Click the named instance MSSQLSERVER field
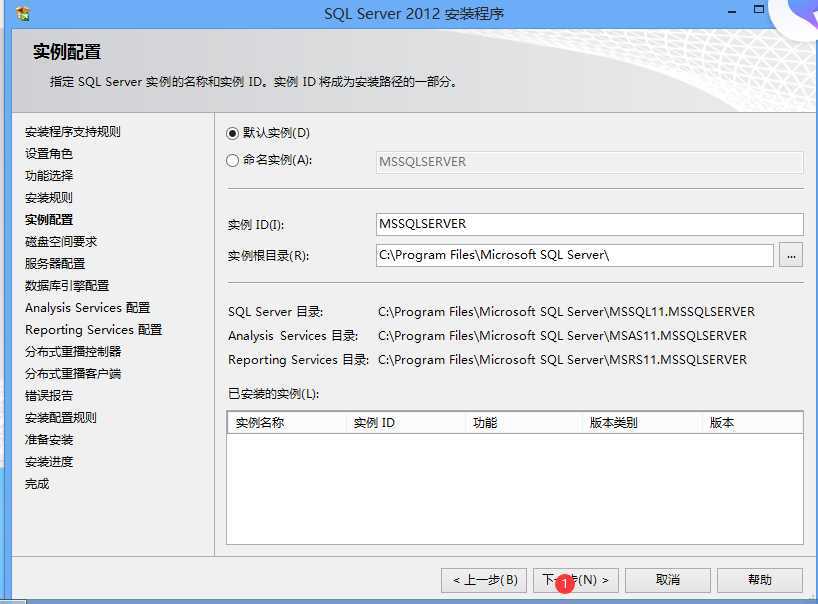 pyautogui.click(x=590, y=162)
